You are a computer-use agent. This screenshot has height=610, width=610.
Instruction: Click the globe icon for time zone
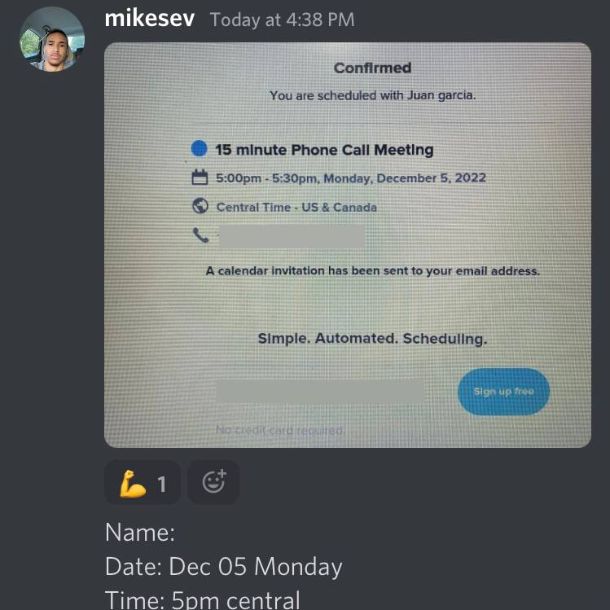pyautogui.click(x=200, y=206)
